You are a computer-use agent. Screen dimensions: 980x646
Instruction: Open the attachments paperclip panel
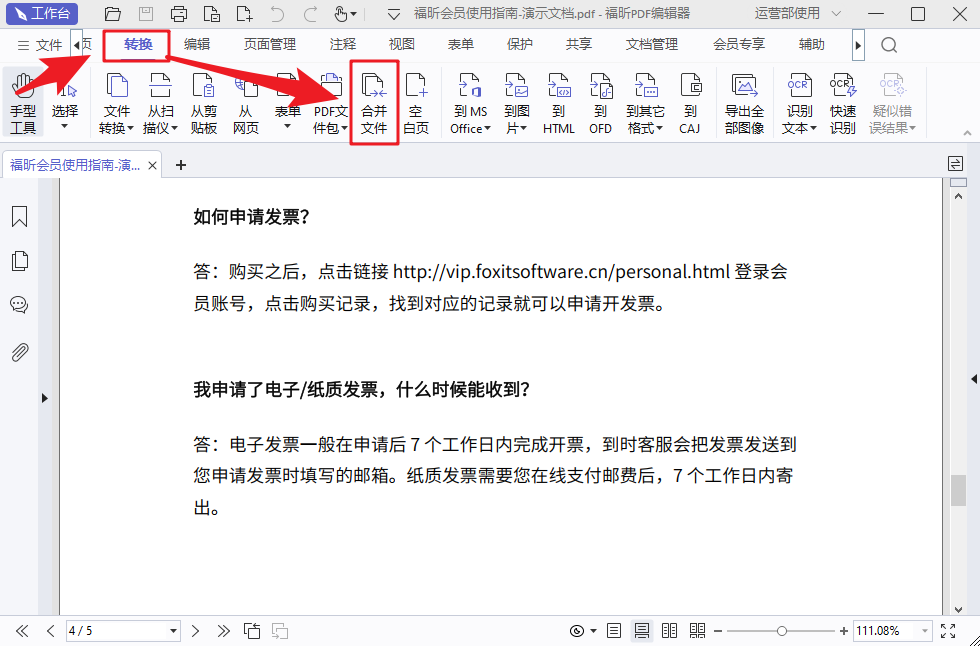(19, 352)
